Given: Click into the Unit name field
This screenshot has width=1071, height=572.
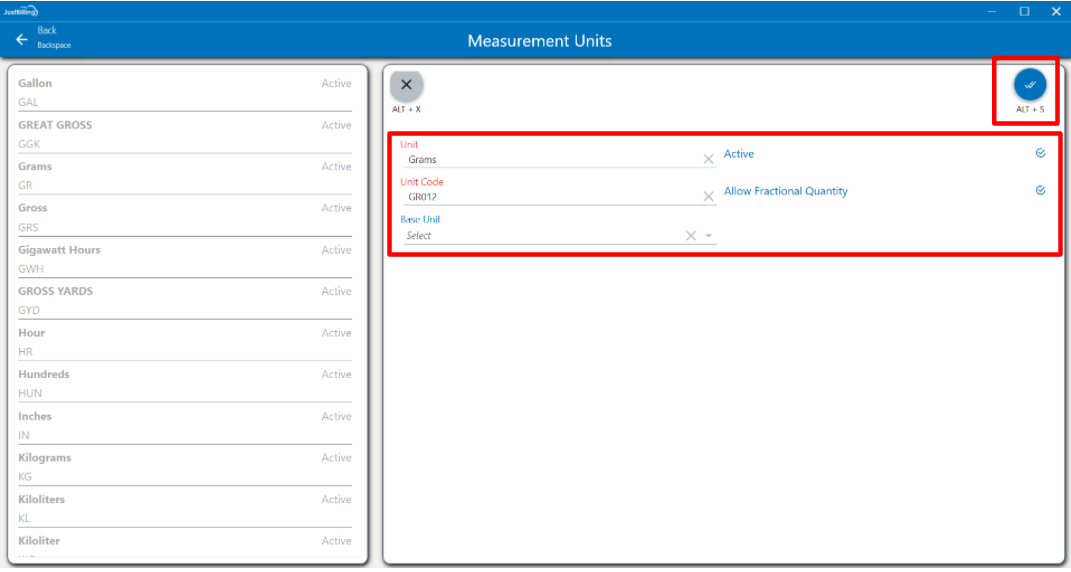Looking at the screenshot, I should pos(550,159).
